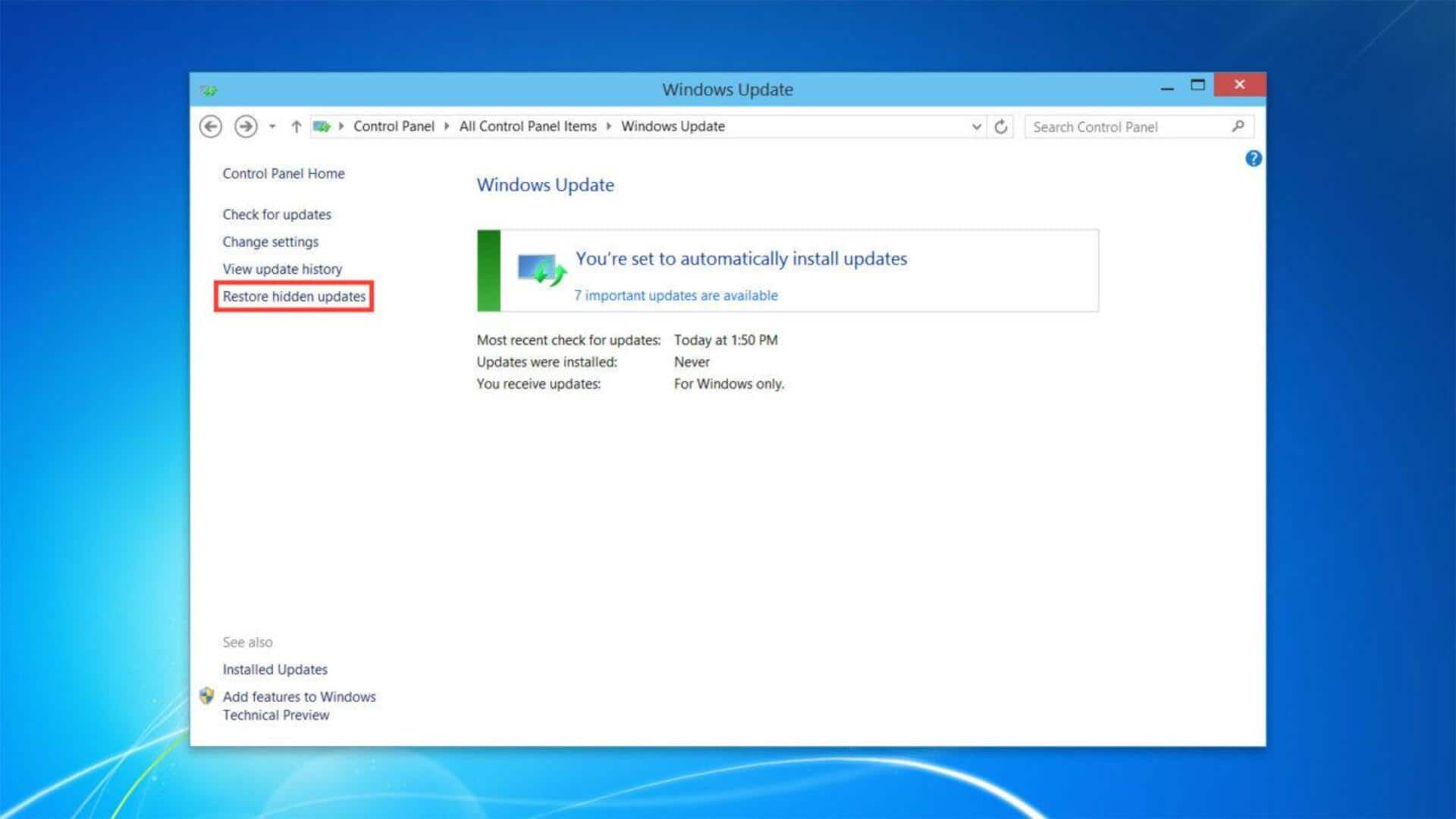Expand the arrow after All Control Panel Items
This screenshot has width=1456, height=819.
point(608,126)
